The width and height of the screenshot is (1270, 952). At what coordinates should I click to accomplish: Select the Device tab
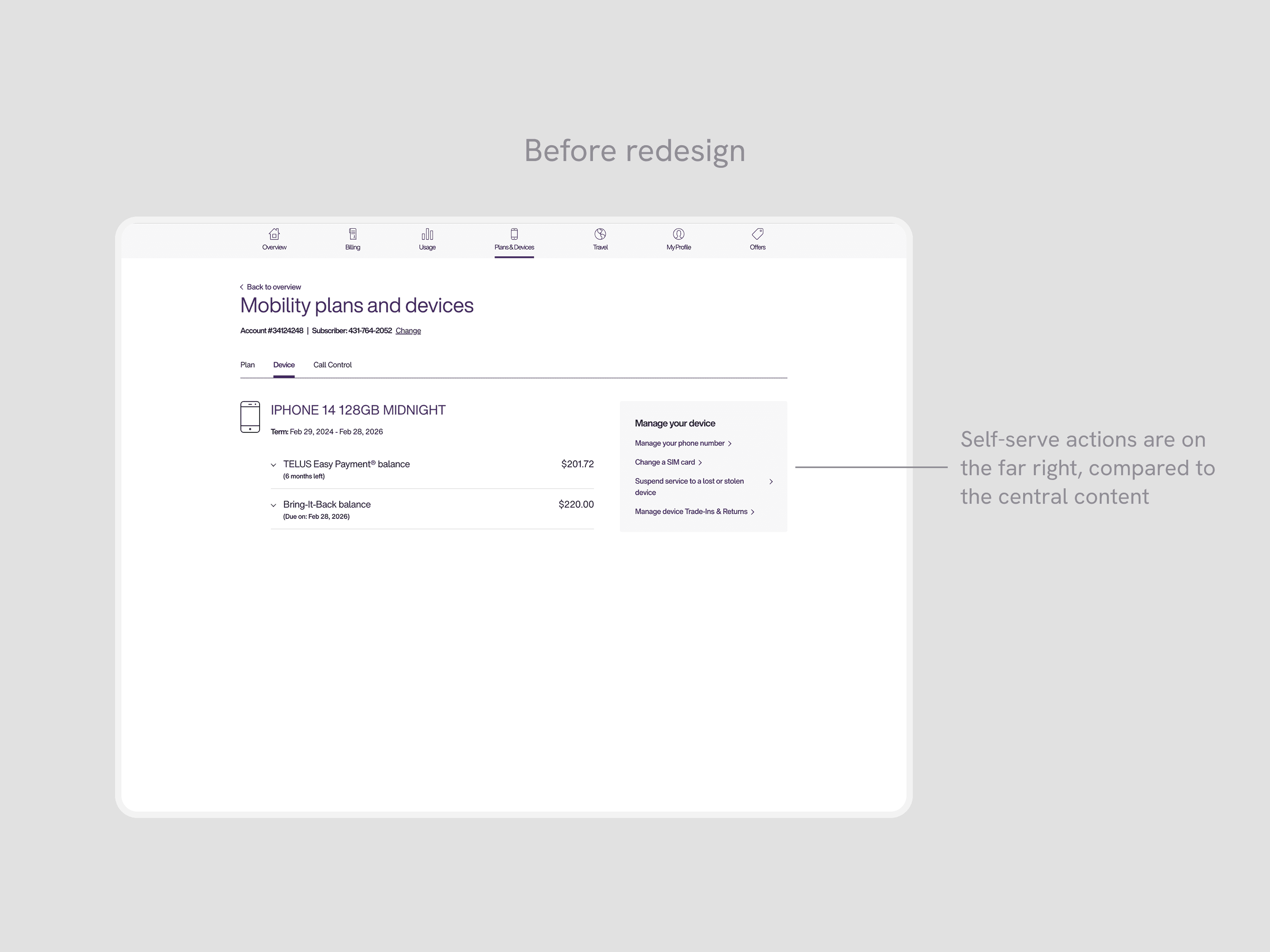(284, 365)
